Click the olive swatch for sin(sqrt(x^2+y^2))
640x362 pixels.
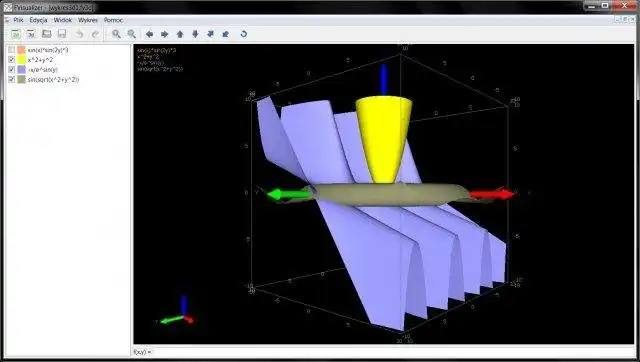click(x=21, y=79)
